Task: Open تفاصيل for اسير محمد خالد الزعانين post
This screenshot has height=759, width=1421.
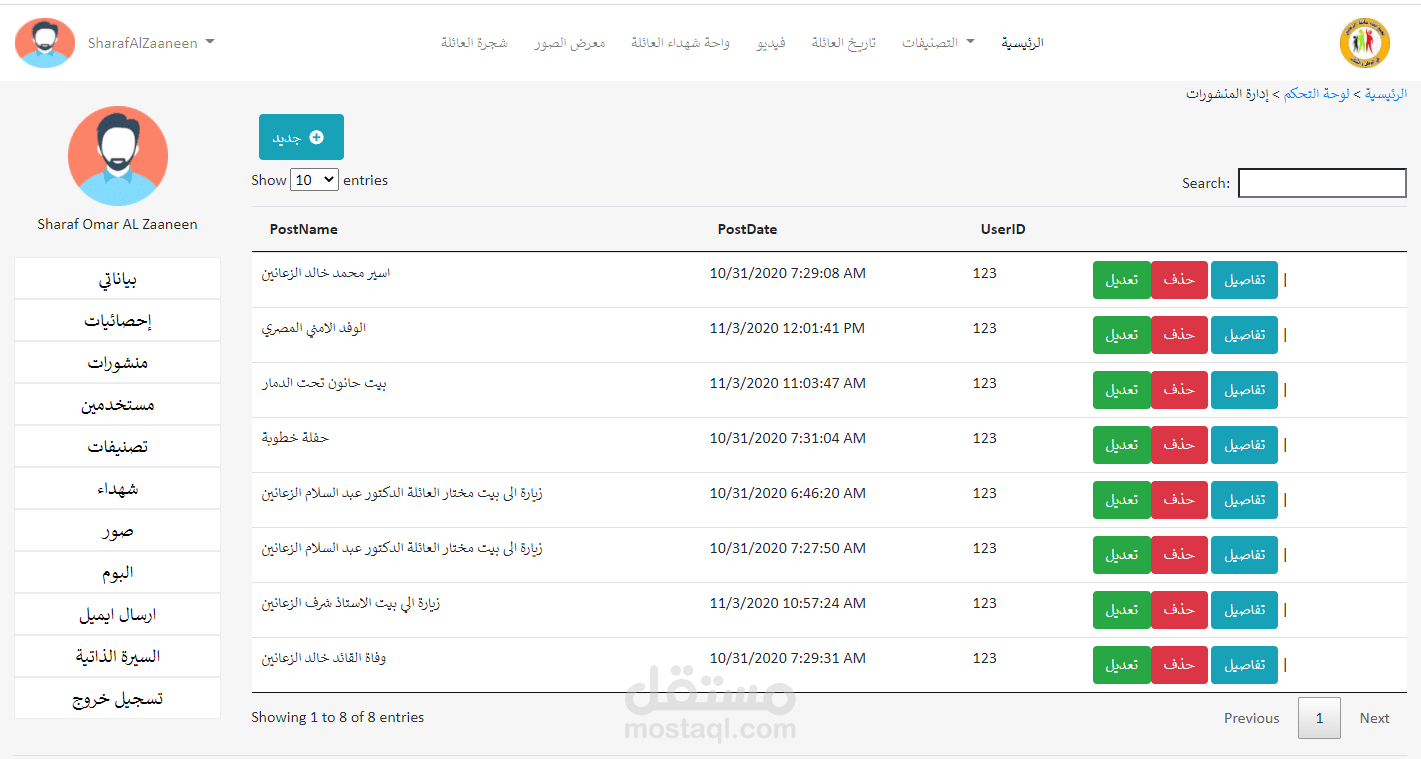Action: click(1244, 280)
